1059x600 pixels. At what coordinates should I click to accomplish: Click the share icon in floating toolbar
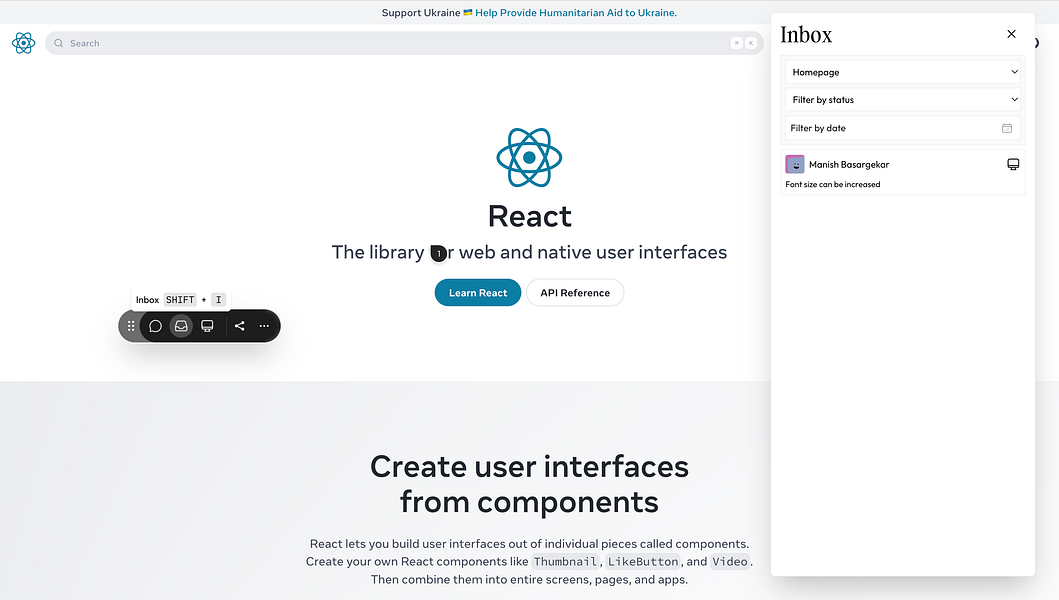tap(239, 326)
